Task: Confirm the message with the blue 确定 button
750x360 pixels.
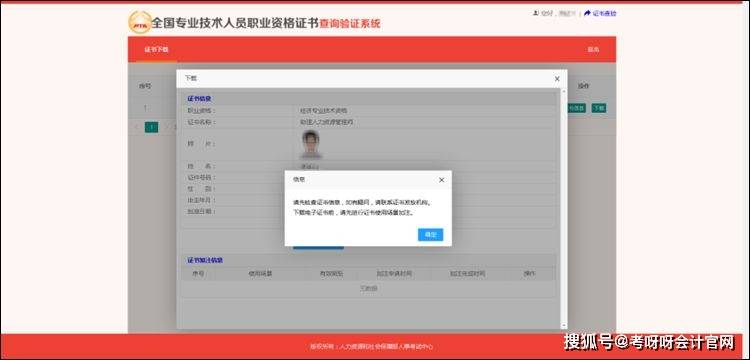Action: 430,234
